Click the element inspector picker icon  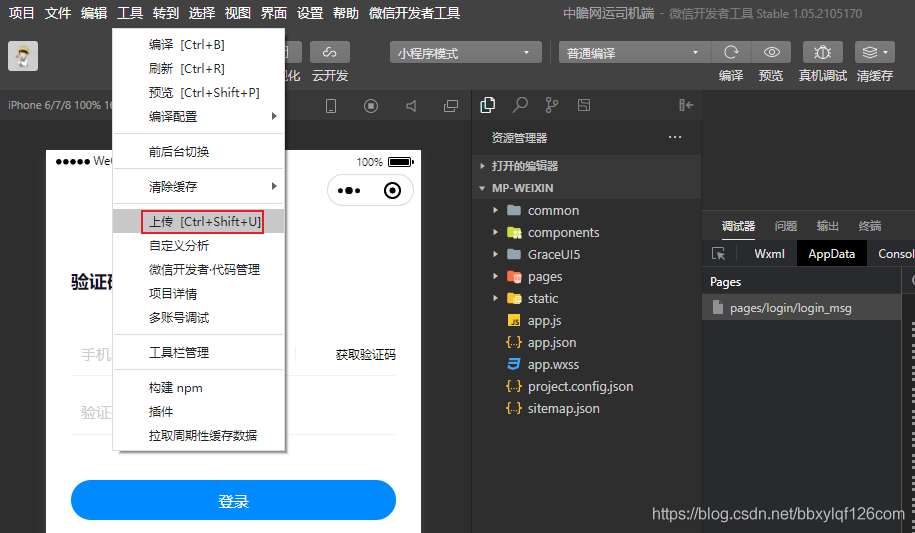click(x=719, y=254)
